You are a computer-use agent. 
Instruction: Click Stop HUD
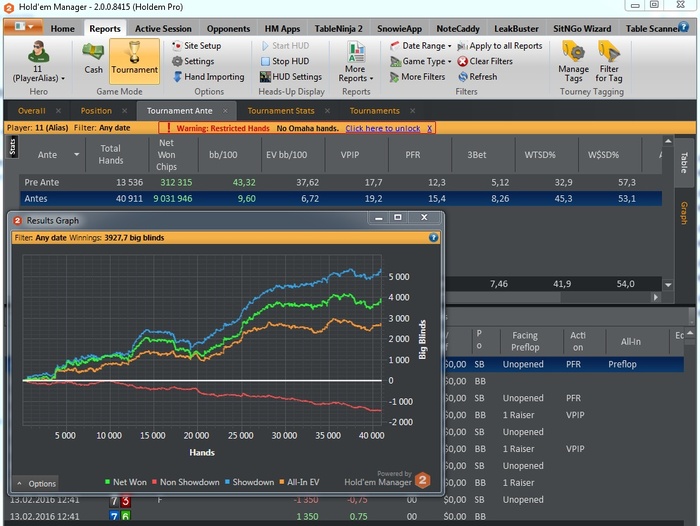tap(285, 61)
